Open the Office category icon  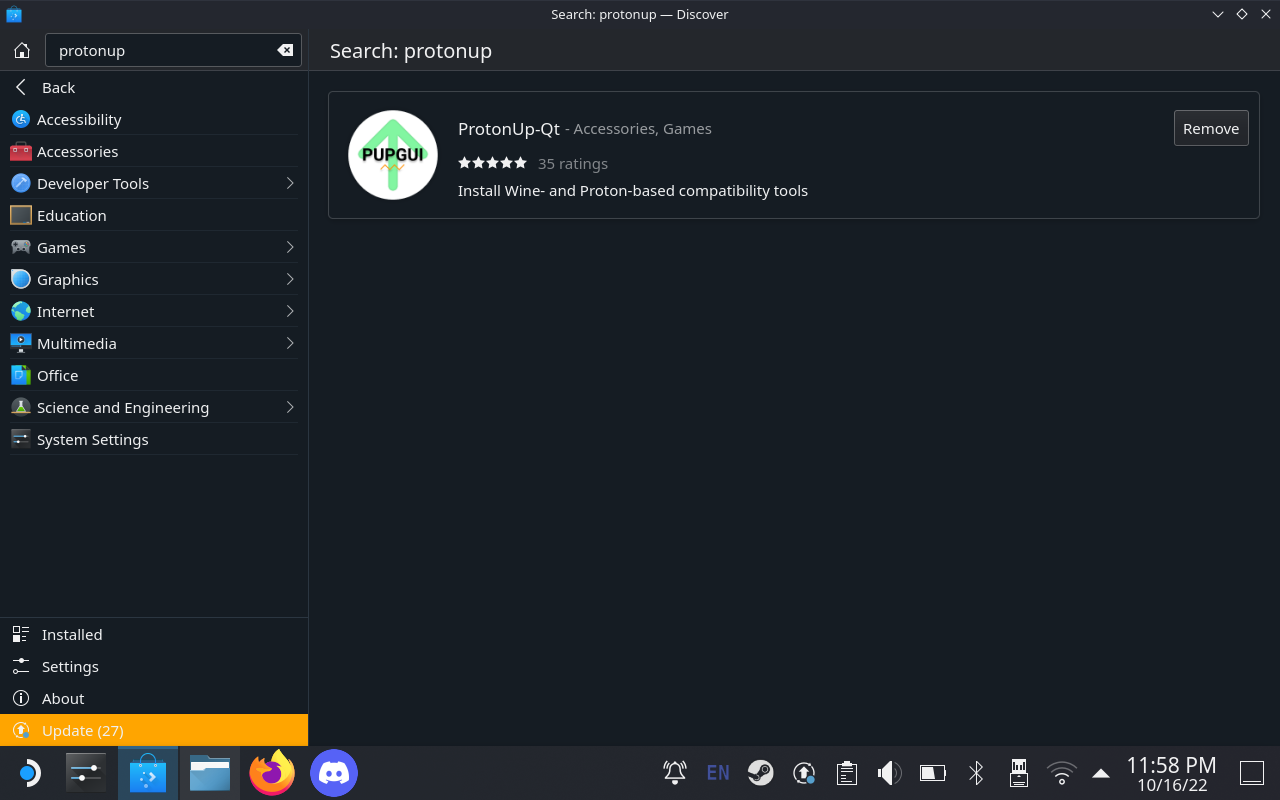[x=21, y=375]
